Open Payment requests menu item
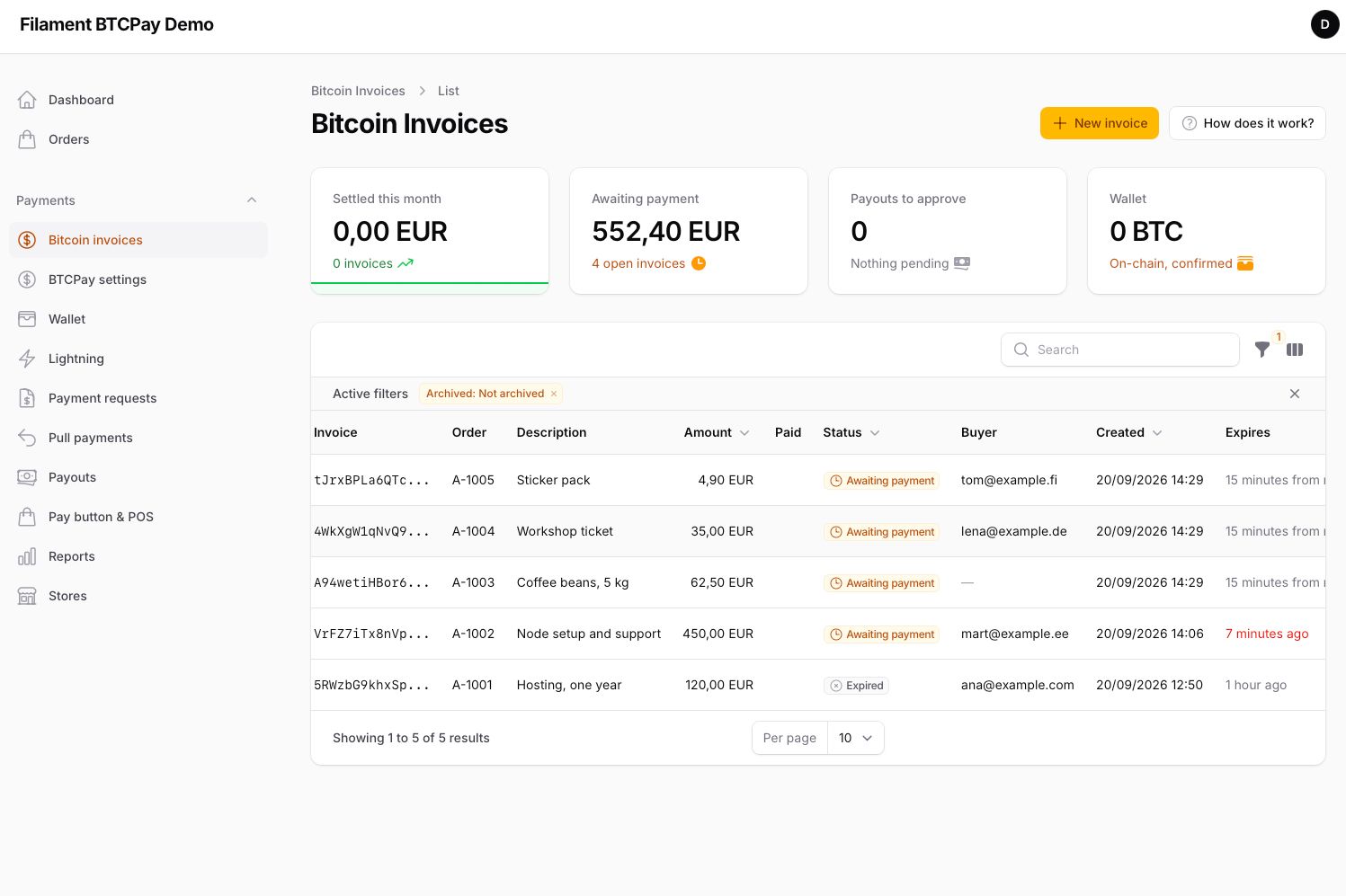 click(x=138, y=398)
